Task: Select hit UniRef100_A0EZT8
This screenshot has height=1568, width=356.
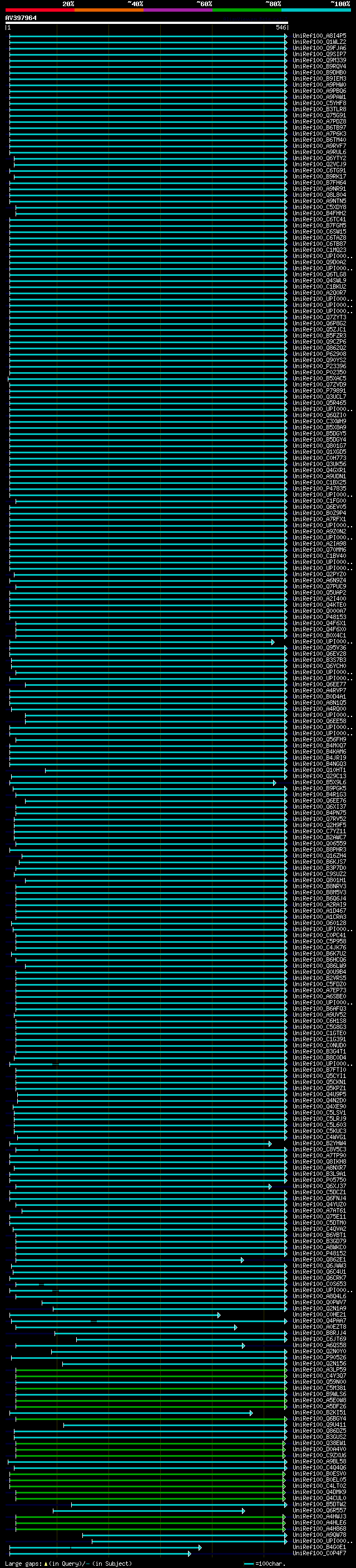Action: tap(319, 1327)
